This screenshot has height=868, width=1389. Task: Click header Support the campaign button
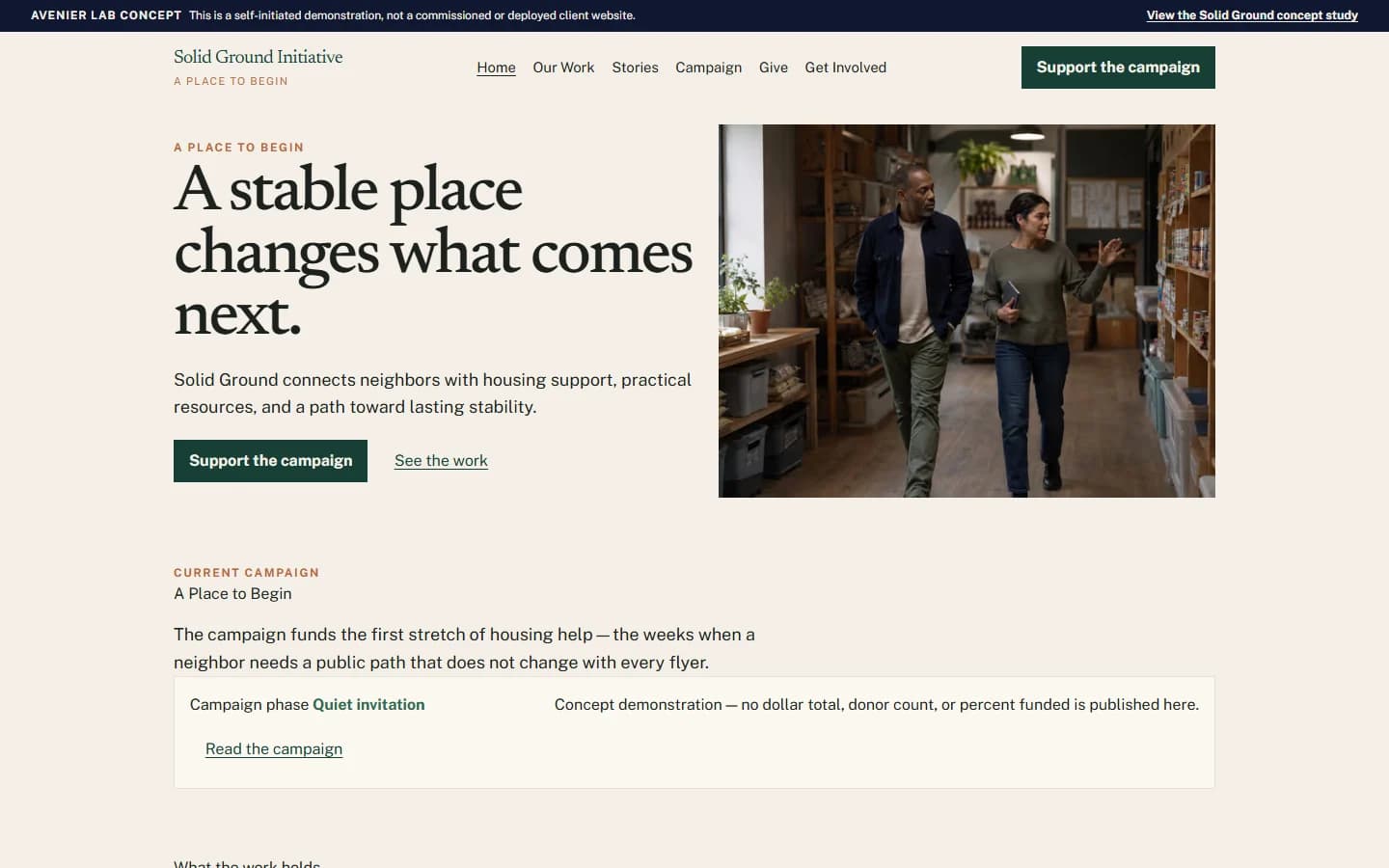pos(1118,68)
